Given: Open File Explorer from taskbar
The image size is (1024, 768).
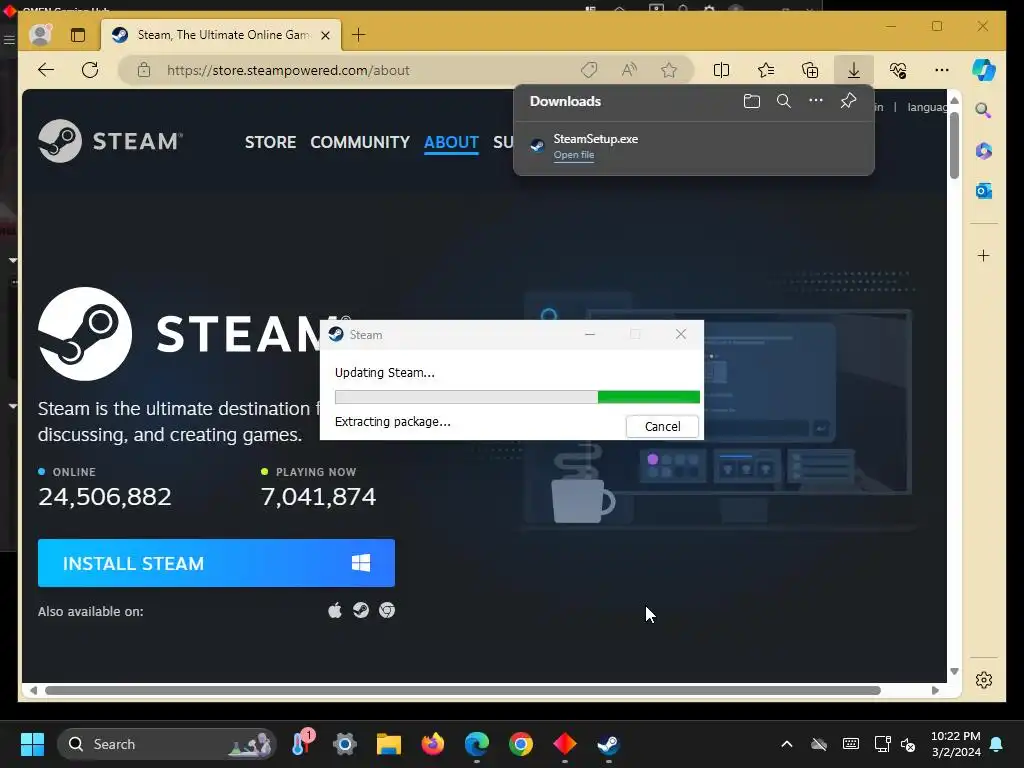Looking at the screenshot, I should 389,744.
